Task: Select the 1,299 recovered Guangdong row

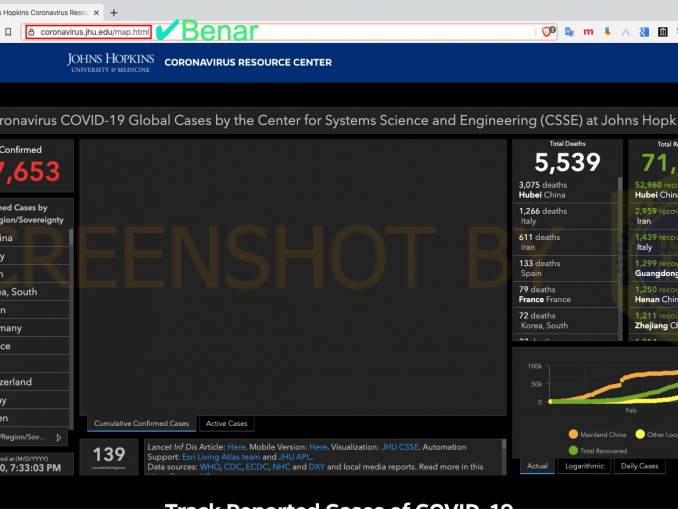Action: click(654, 269)
